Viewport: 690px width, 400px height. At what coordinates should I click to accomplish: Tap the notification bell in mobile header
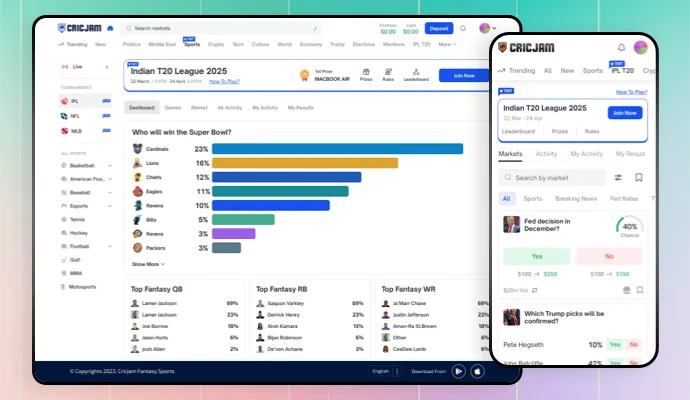click(621, 47)
